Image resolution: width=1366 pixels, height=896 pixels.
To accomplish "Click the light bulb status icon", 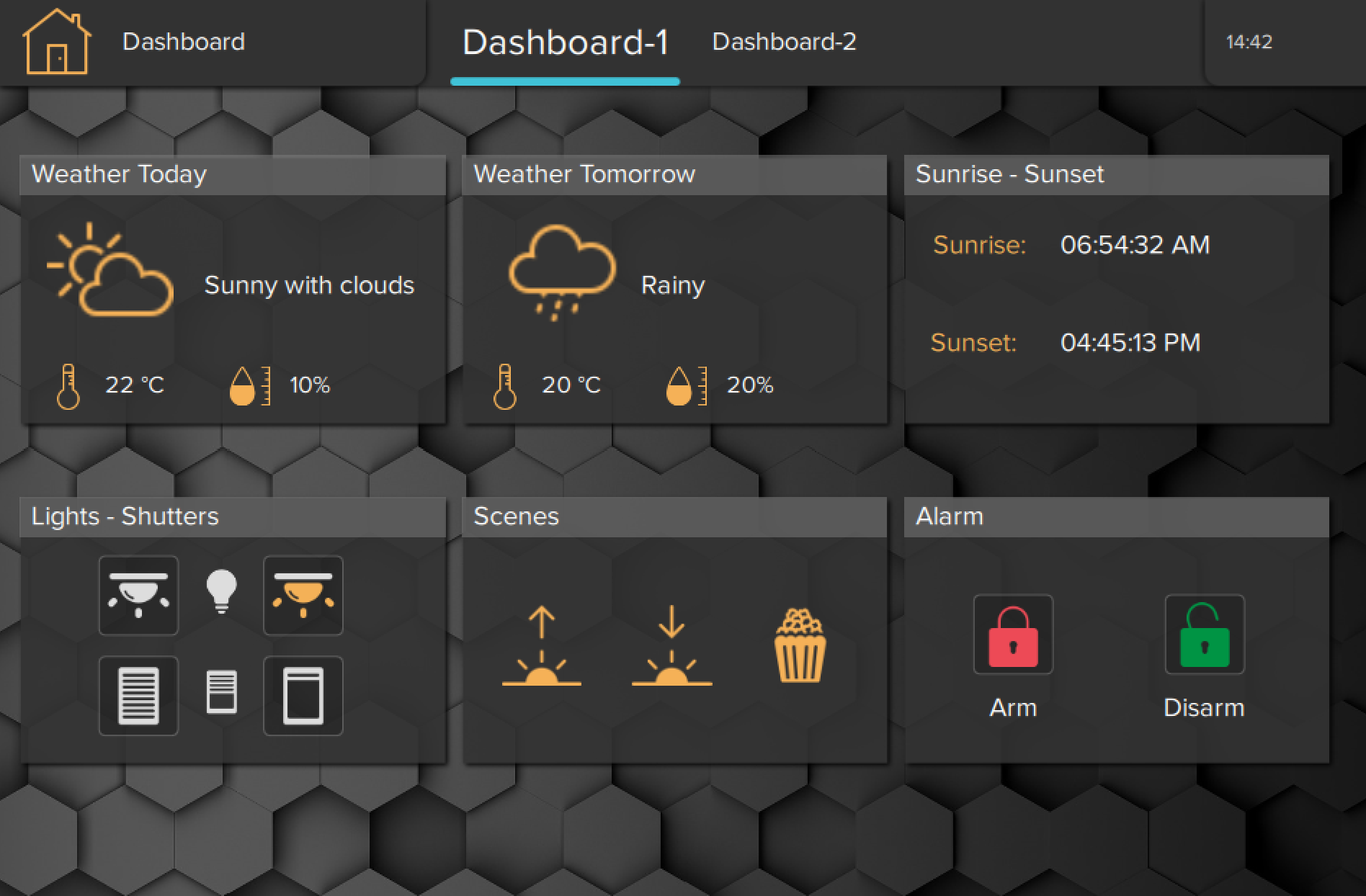I will (x=221, y=591).
